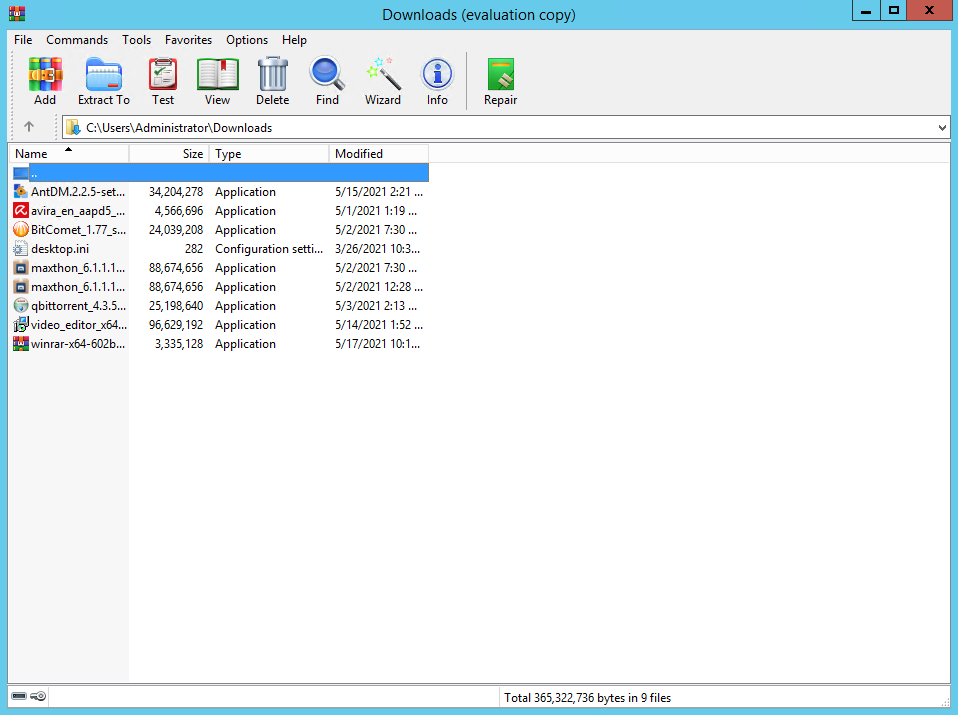Expand the address path dropdown arrow
The image size is (958, 715).
point(942,128)
